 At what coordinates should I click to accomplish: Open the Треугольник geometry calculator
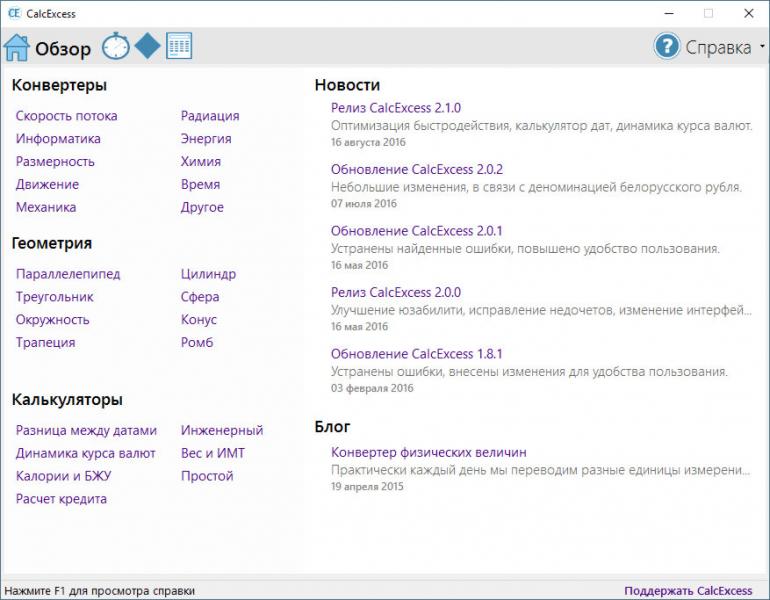[55, 297]
